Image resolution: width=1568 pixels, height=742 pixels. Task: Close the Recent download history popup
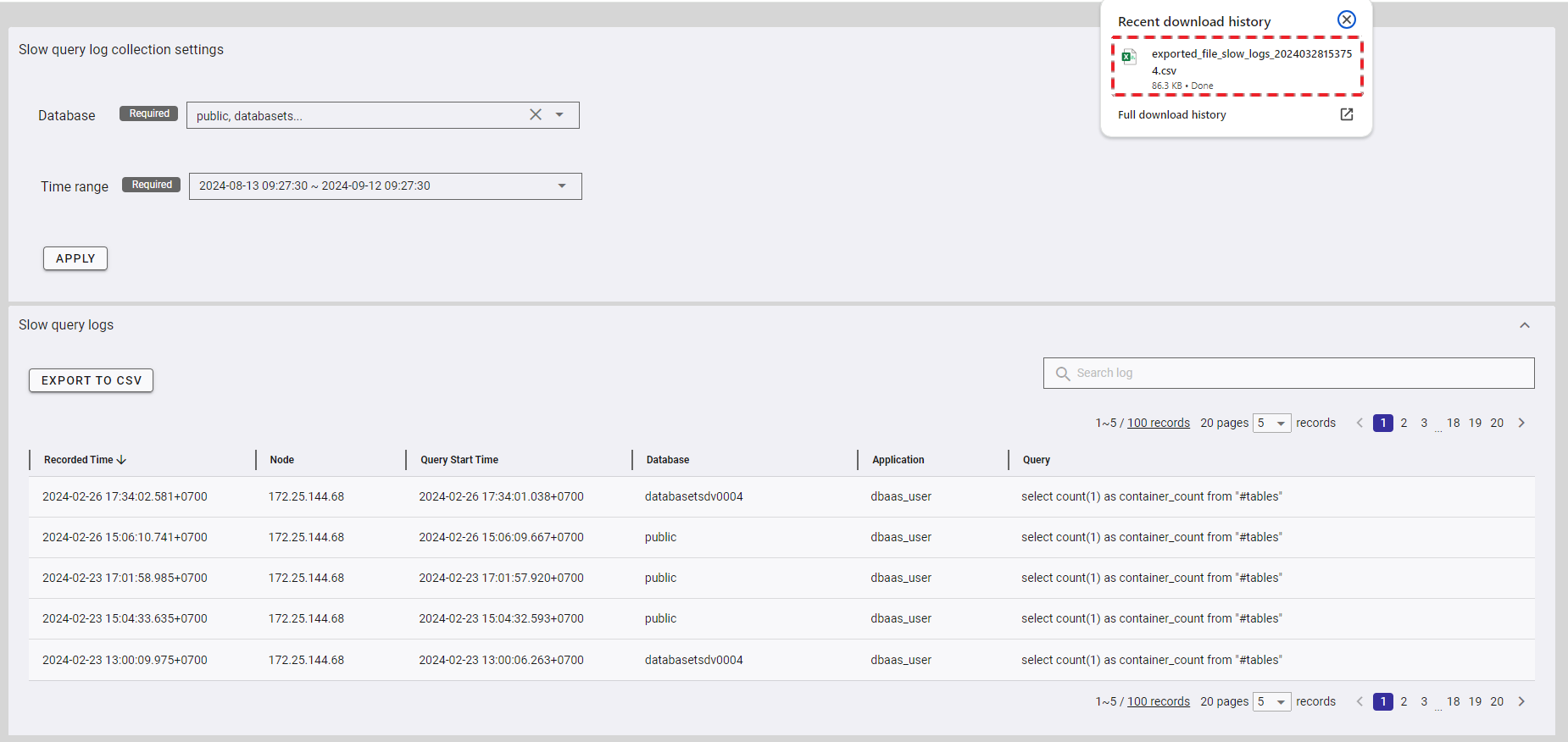click(x=1346, y=19)
